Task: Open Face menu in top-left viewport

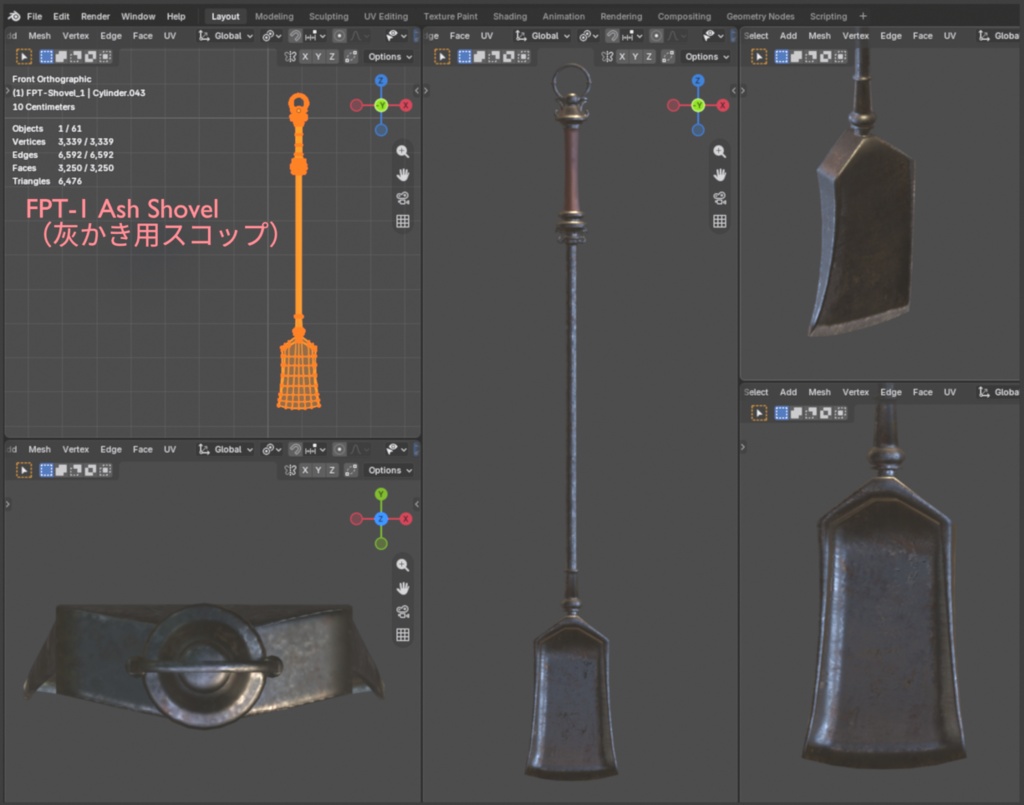Action: click(142, 36)
